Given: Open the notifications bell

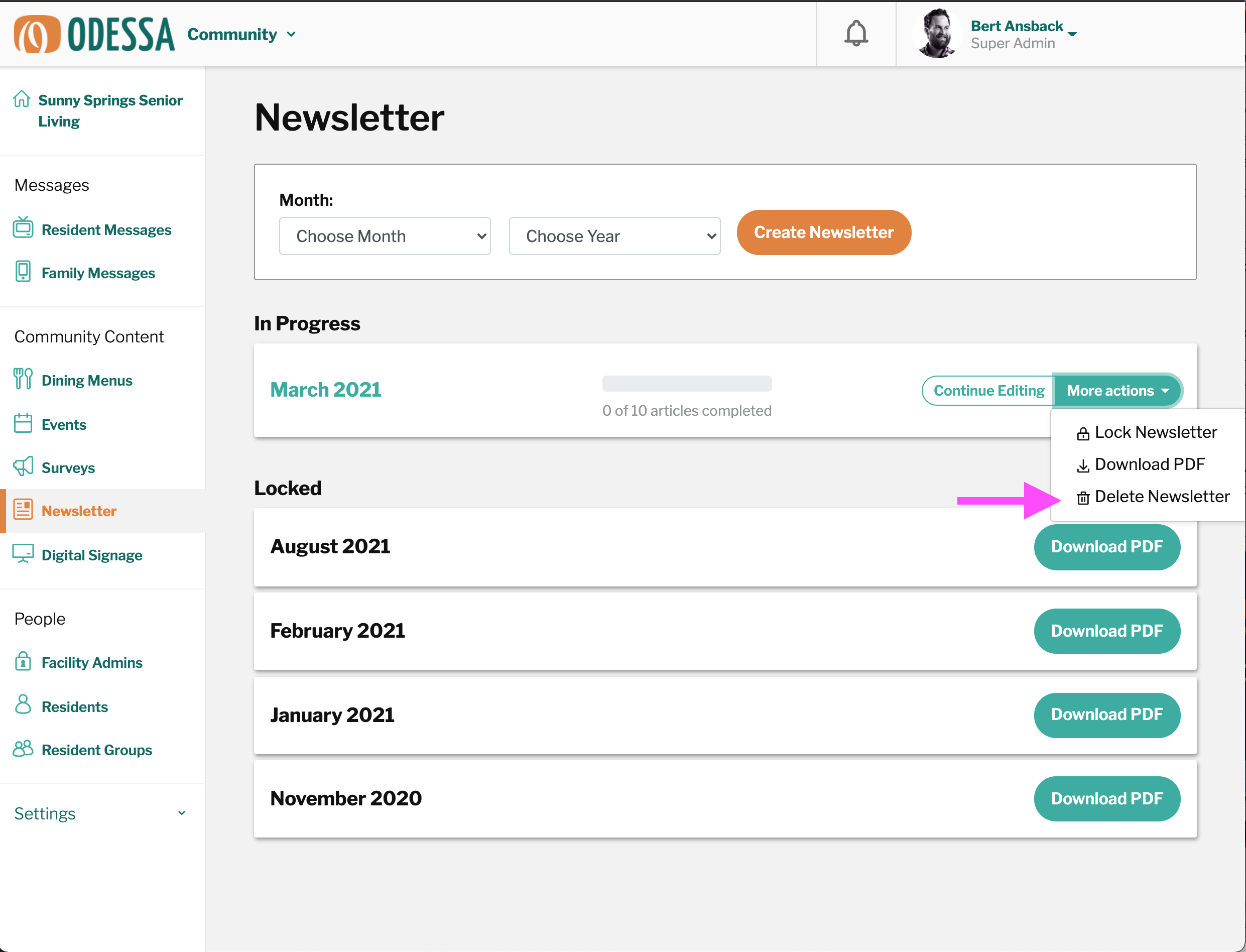Looking at the screenshot, I should click(x=855, y=34).
